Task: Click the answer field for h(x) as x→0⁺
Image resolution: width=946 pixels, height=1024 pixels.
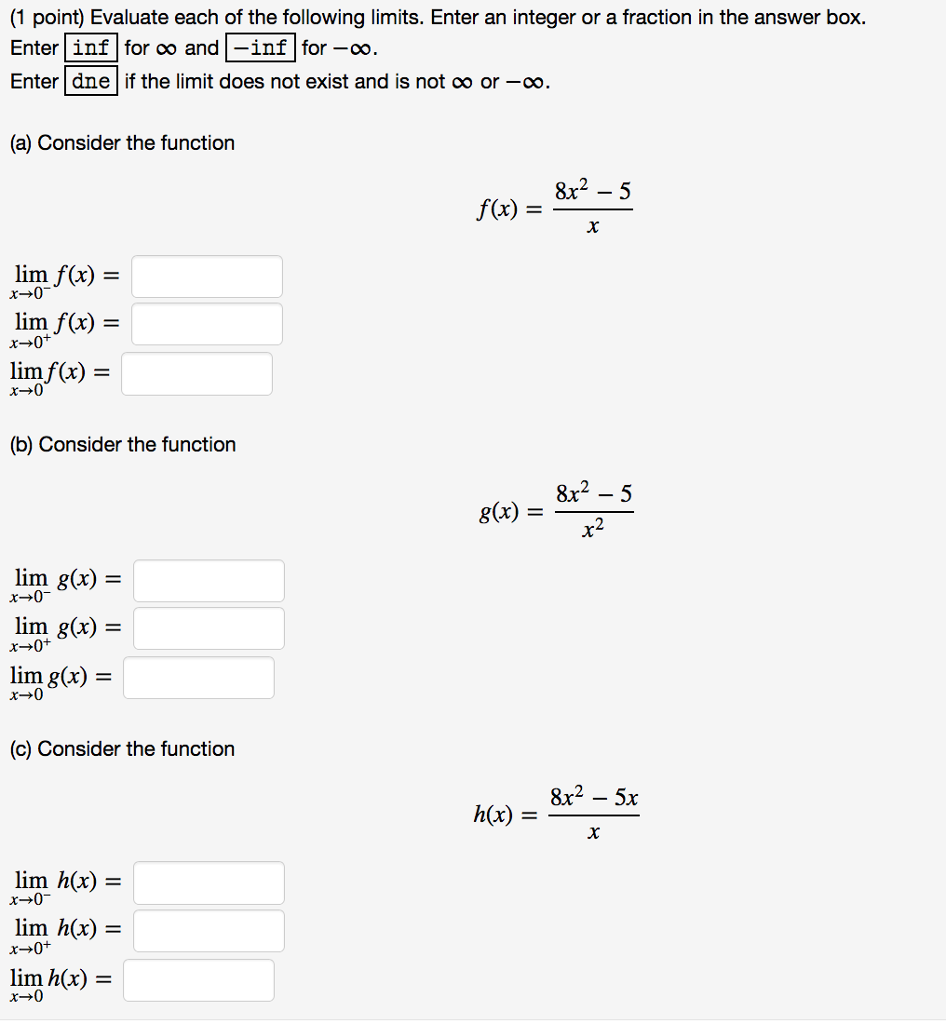Action: 208,931
